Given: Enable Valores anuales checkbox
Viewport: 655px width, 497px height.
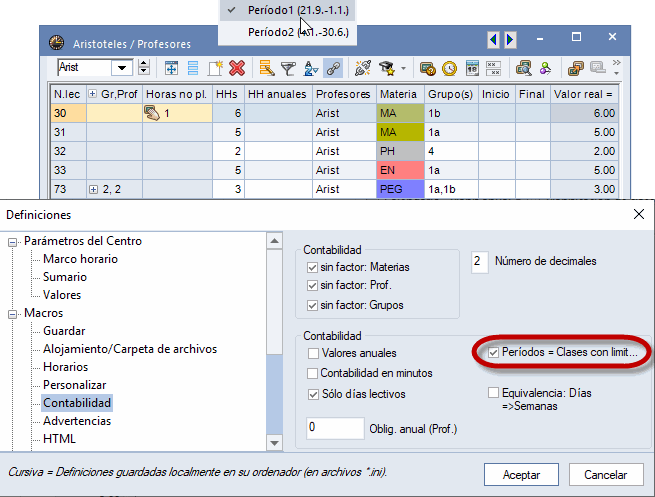Looking at the screenshot, I should 313,353.
